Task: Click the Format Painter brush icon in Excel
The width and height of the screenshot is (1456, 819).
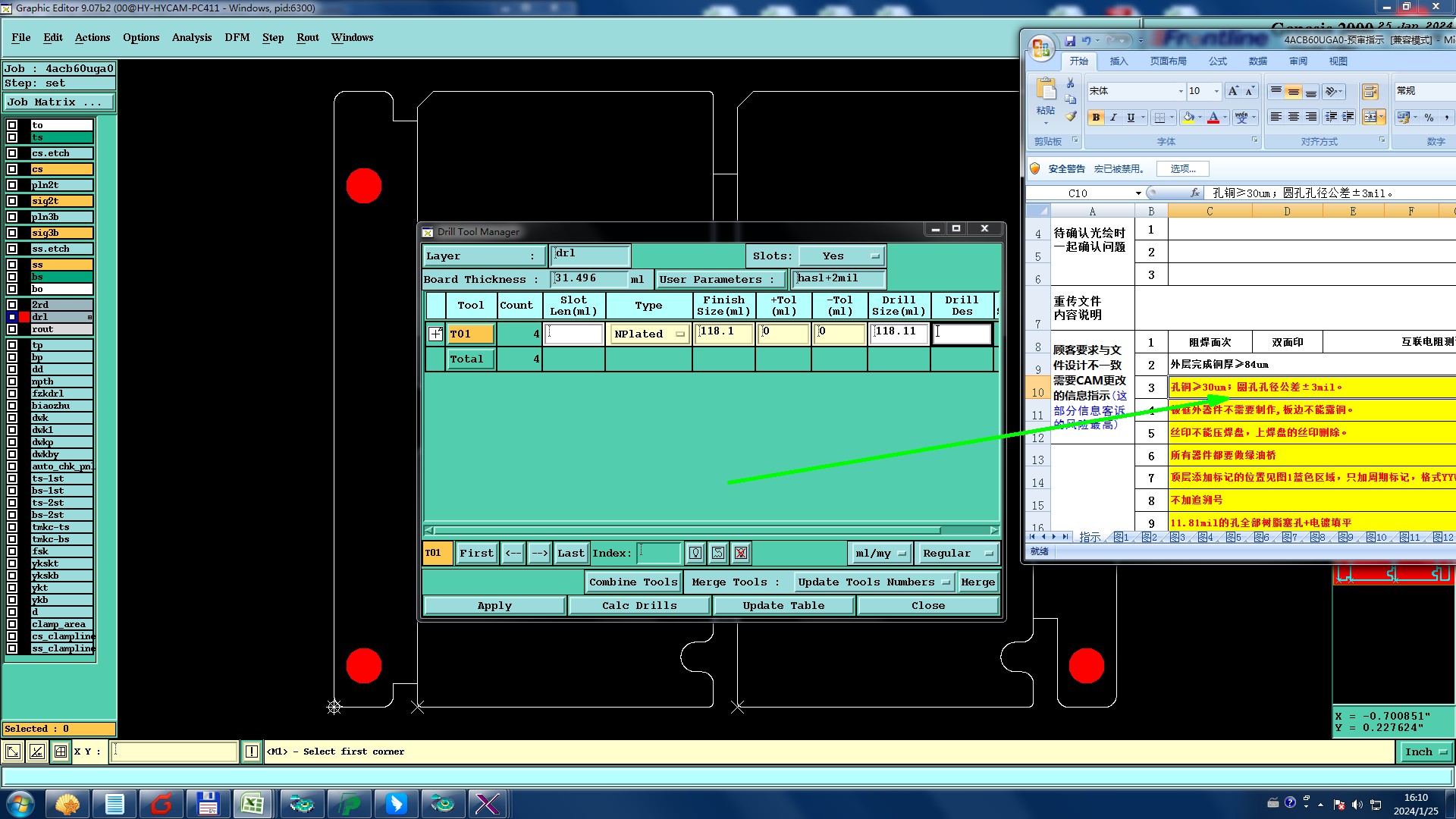Action: [x=1071, y=117]
